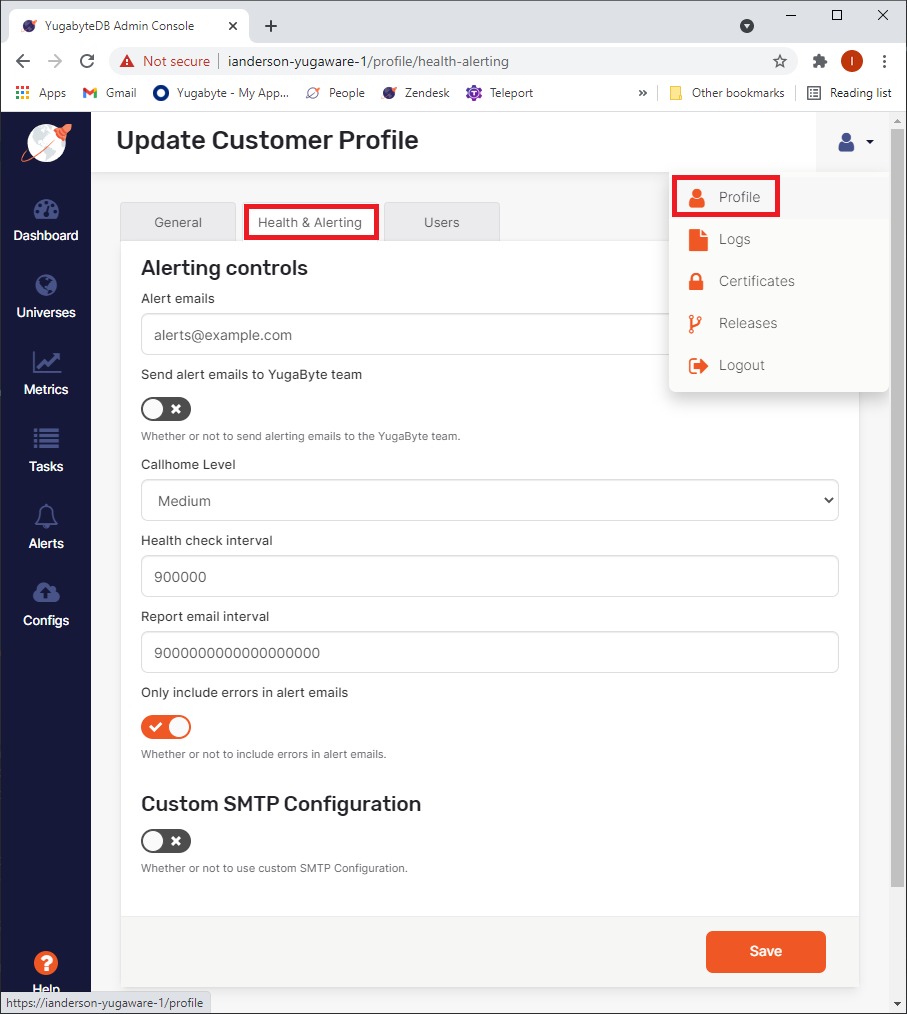Go to Tasks list icon
907x1014 pixels.
pyautogui.click(x=46, y=440)
